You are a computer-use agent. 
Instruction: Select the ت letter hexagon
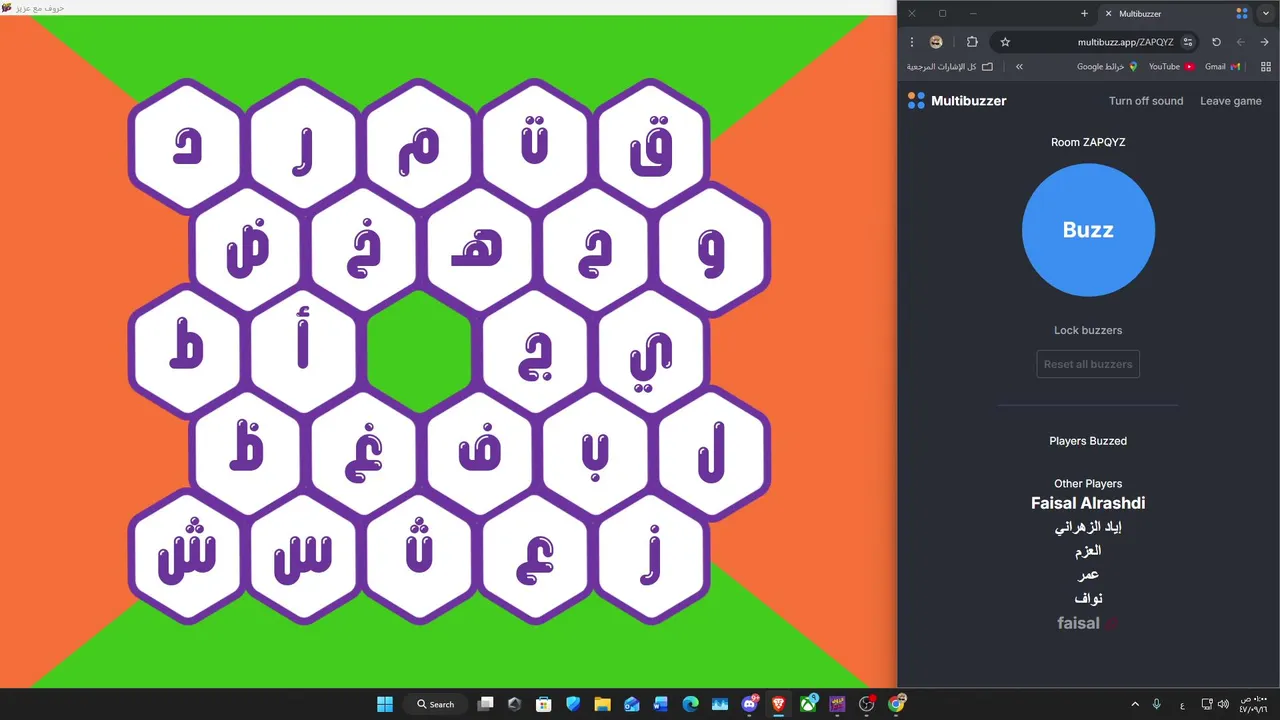536,146
